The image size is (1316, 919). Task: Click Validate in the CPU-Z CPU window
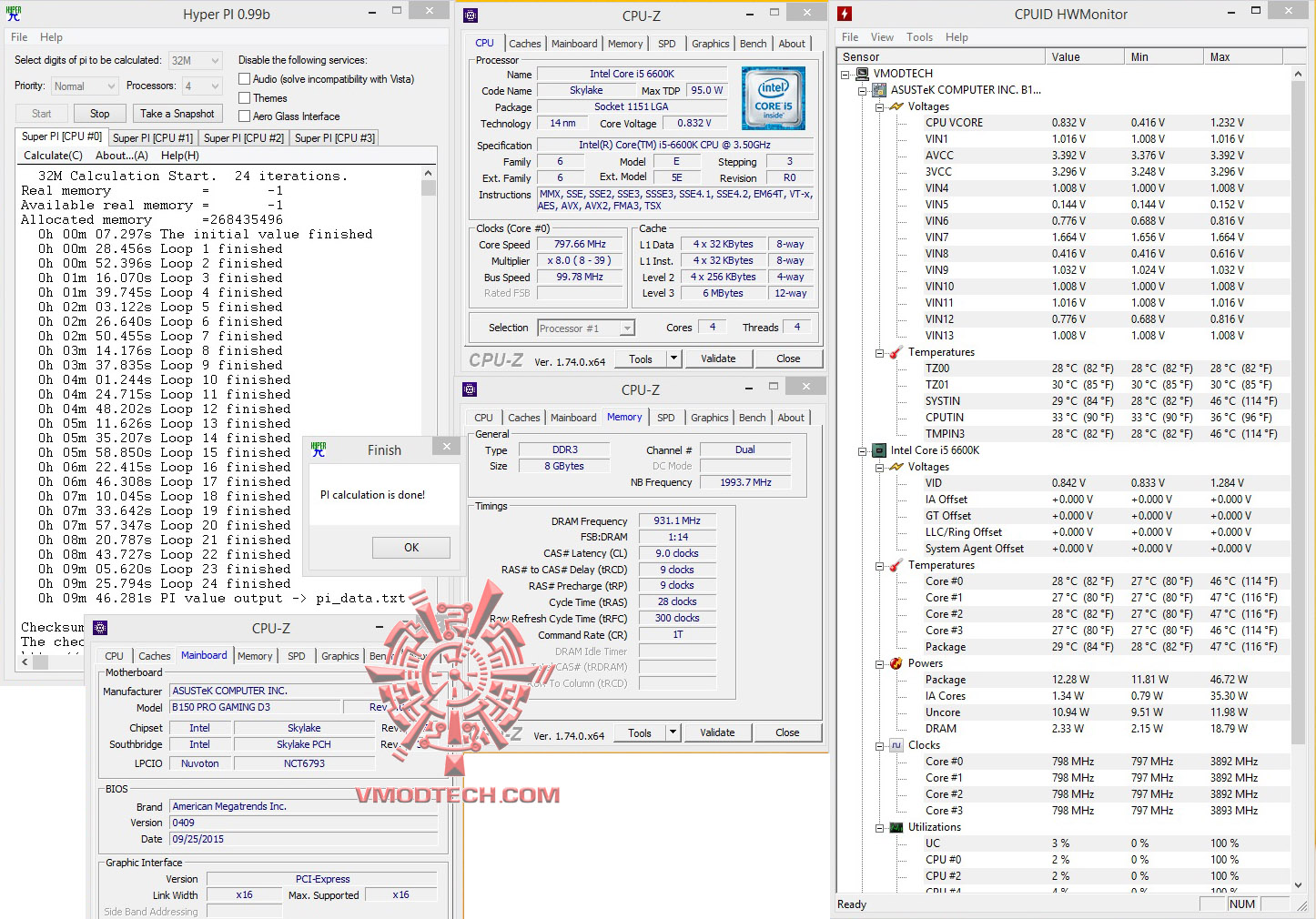tap(718, 359)
